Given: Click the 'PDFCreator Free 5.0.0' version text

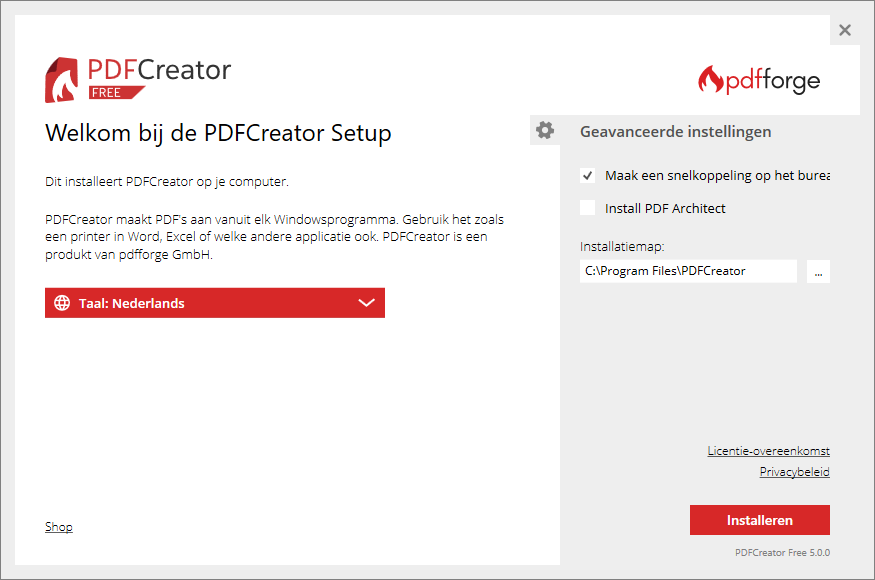Looking at the screenshot, I should [782, 552].
